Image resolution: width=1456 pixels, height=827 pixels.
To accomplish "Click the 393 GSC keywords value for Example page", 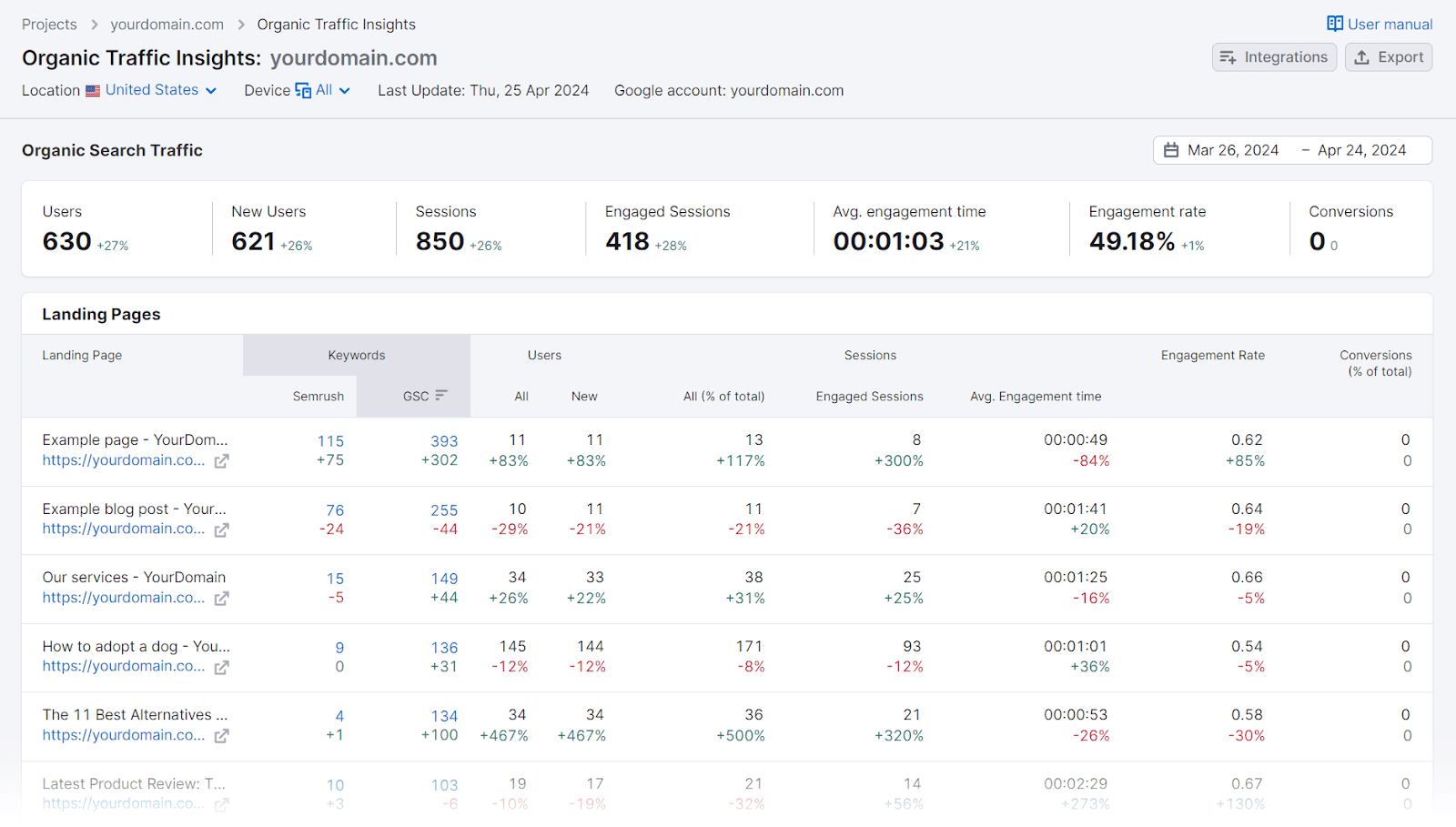I will click(x=443, y=440).
